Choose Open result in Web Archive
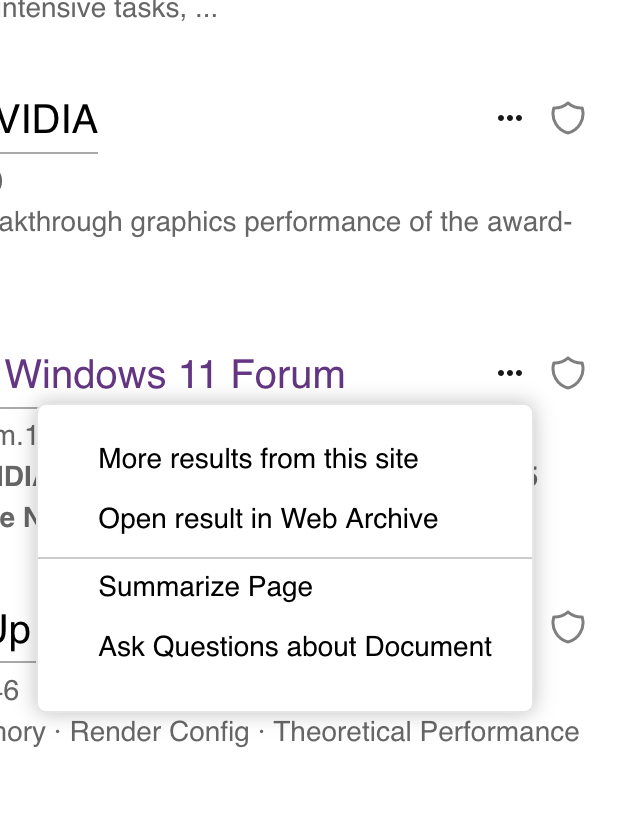The image size is (642, 830). [268, 519]
